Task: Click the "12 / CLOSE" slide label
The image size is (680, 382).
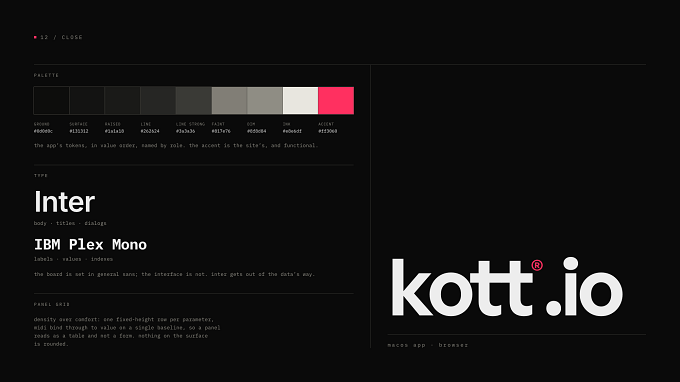Action: [61, 37]
